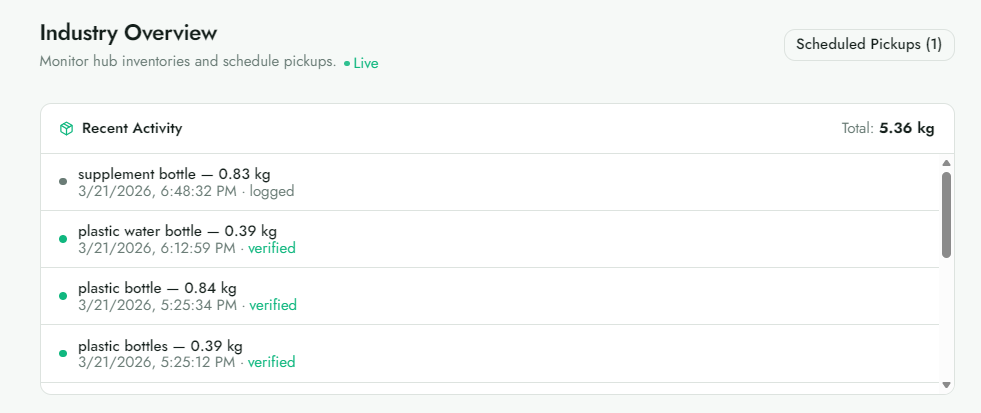
Task: Select the plastic bottles 0.39 kg entry
Action: [x=490, y=354]
